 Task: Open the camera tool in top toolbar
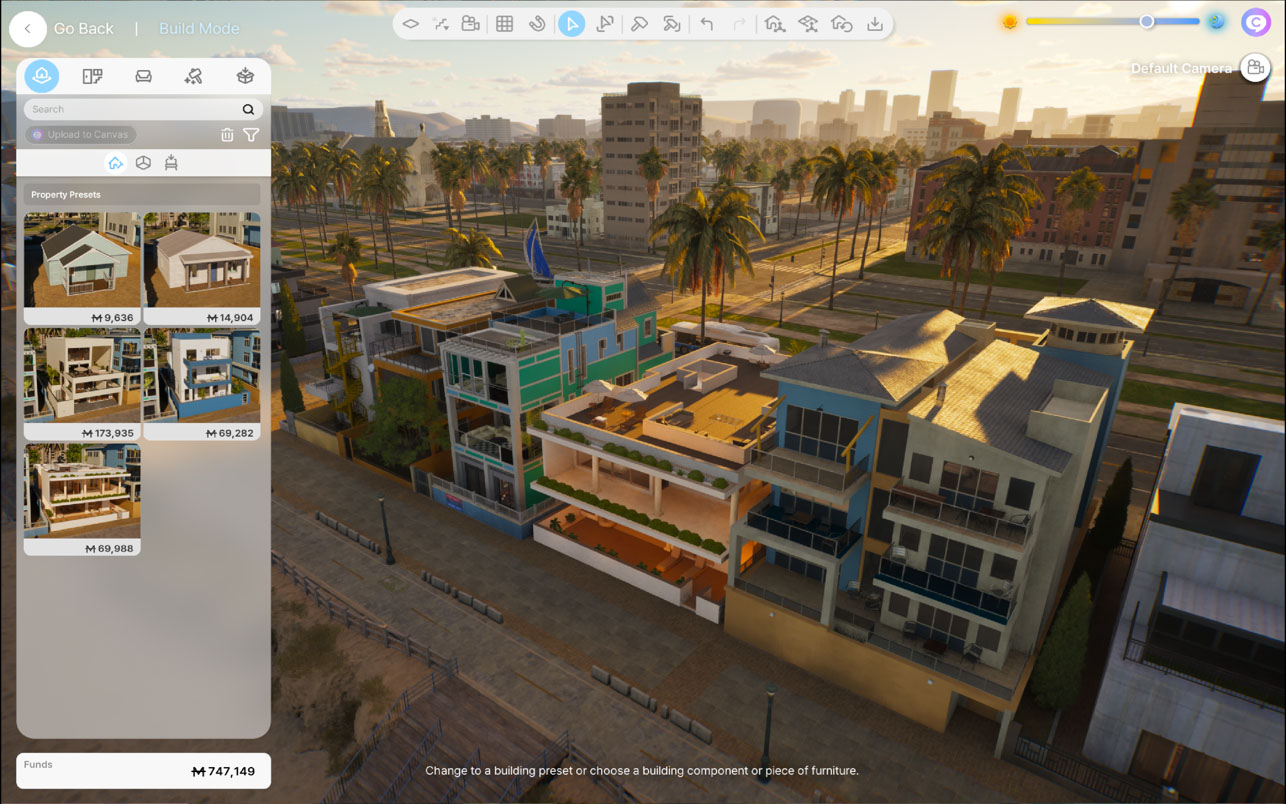tap(470, 24)
